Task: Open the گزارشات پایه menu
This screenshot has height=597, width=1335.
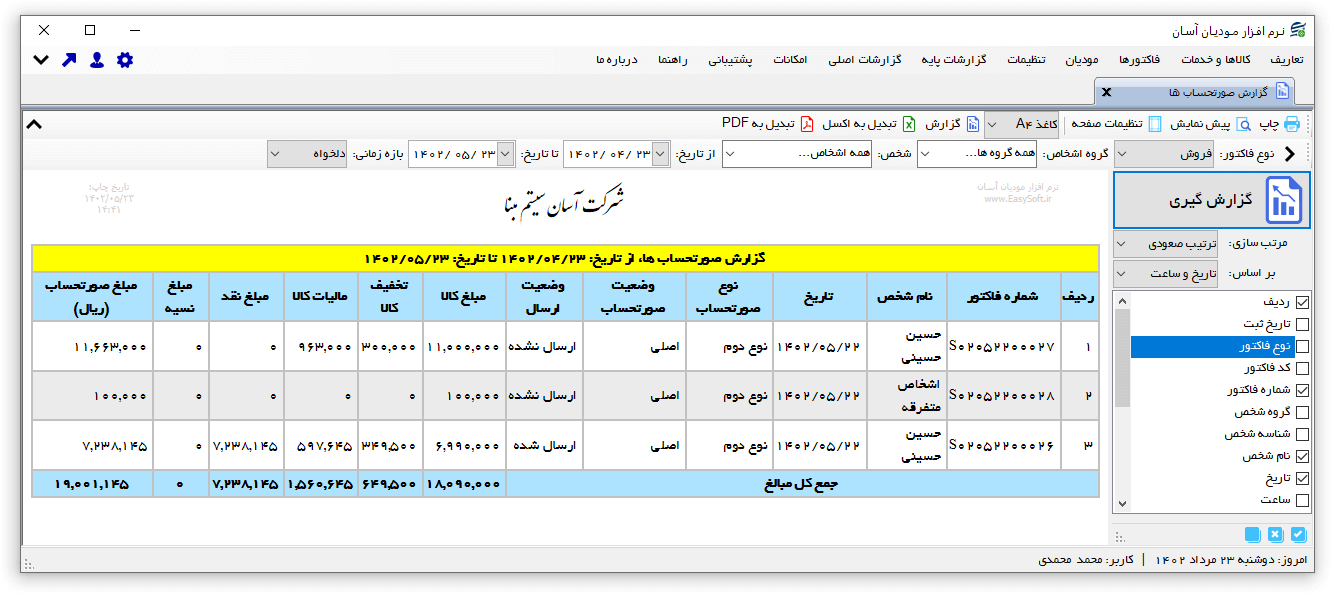Action: [x=953, y=60]
